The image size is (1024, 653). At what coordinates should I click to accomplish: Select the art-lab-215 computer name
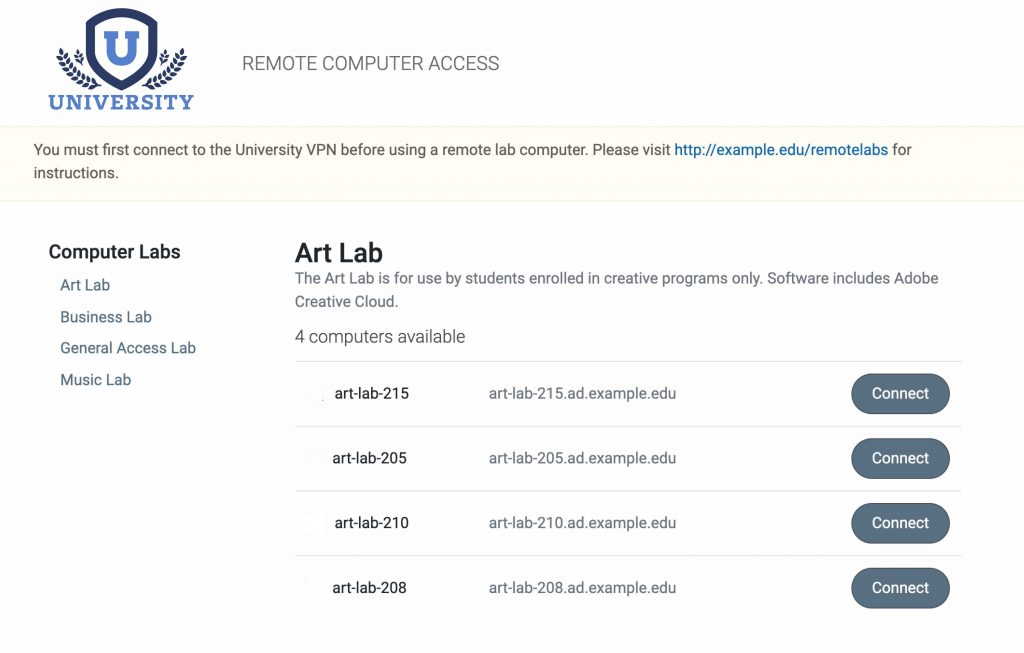click(x=369, y=394)
